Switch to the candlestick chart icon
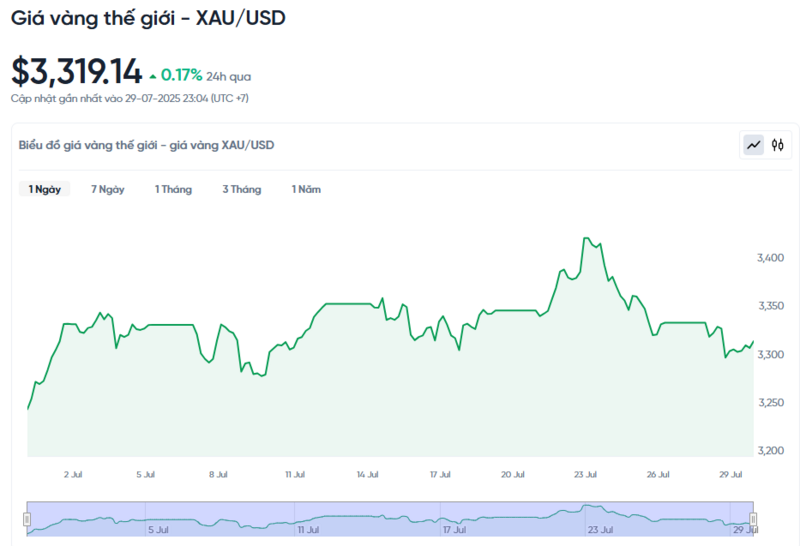This screenshot has height=546, width=800. [x=778, y=145]
